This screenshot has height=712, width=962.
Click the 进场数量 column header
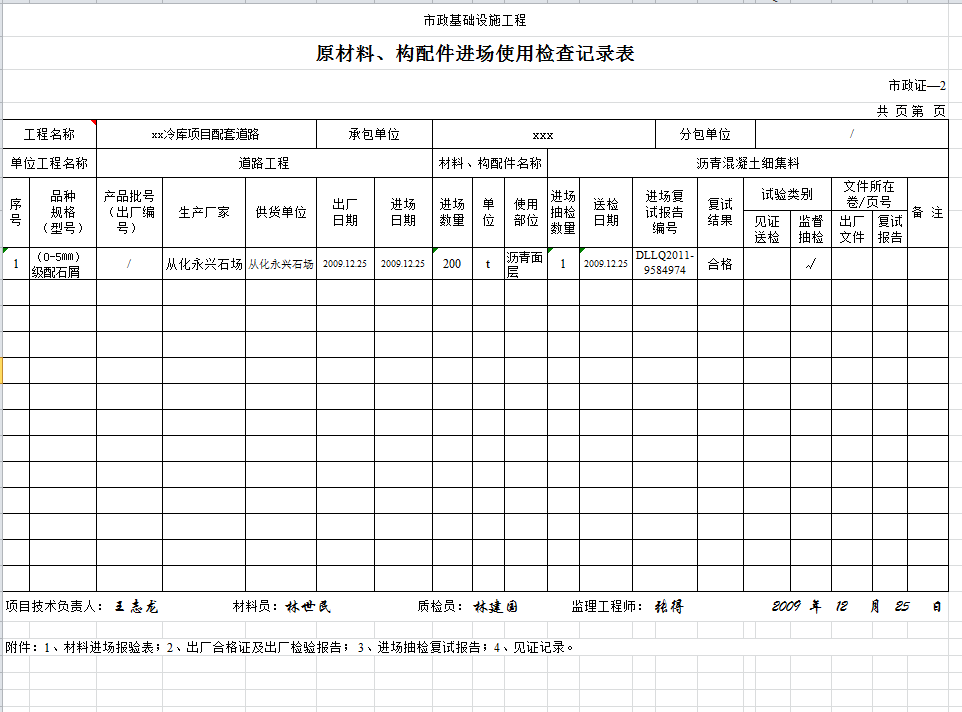click(x=452, y=212)
